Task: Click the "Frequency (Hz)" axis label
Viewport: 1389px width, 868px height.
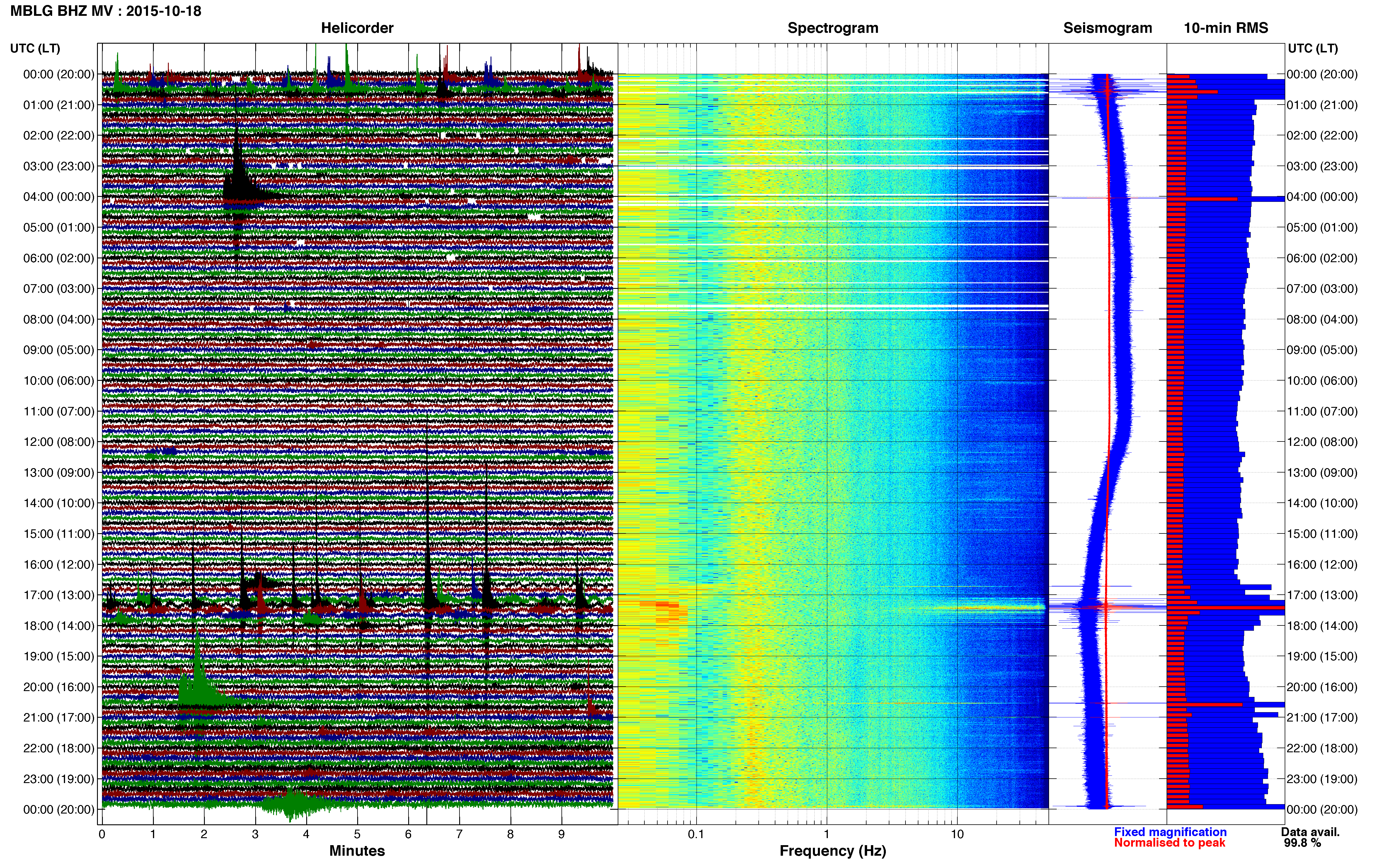Action: tap(833, 851)
